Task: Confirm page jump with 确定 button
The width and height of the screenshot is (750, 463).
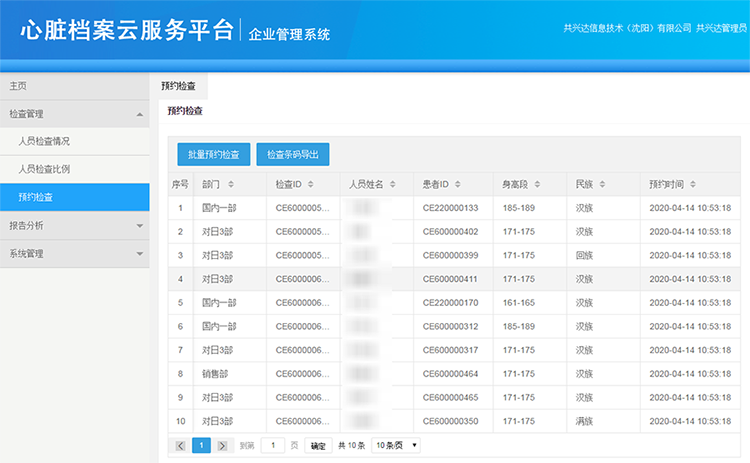Action: [x=318, y=446]
